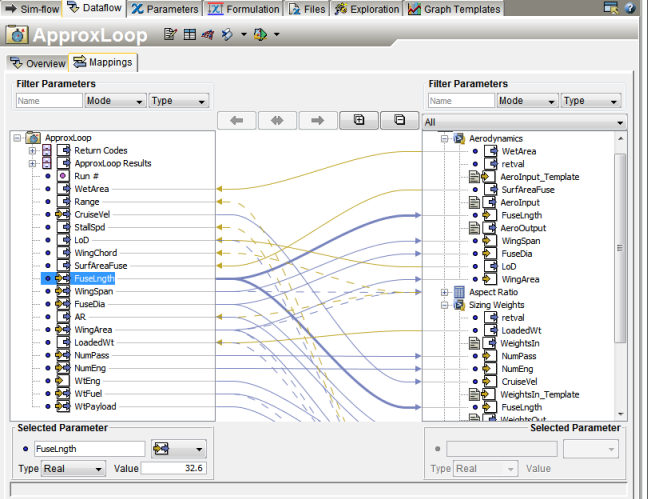The image size is (648, 499).
Task: Click the left arrow mapping button
Action: point(236,120)
